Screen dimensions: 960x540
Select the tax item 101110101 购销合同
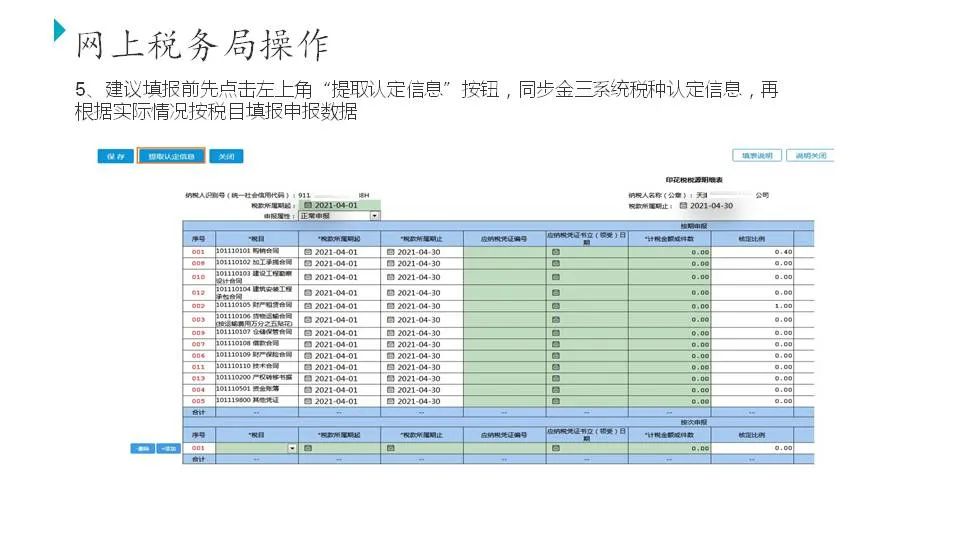247,251
